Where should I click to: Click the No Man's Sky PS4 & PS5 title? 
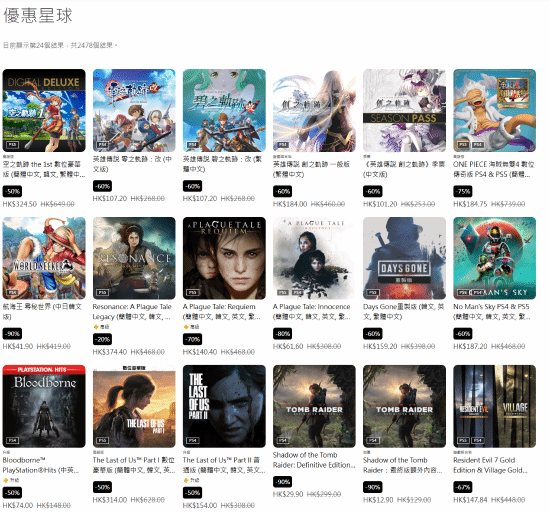tap(491, 311)
